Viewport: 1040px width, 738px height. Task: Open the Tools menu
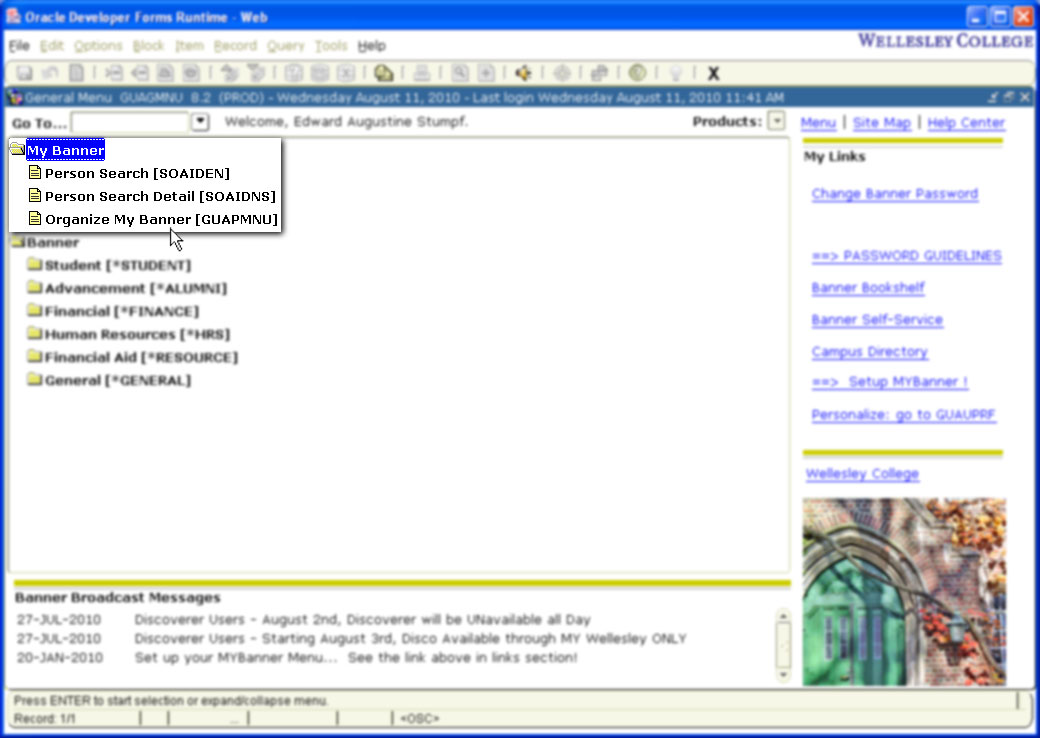tap(331, 46)
